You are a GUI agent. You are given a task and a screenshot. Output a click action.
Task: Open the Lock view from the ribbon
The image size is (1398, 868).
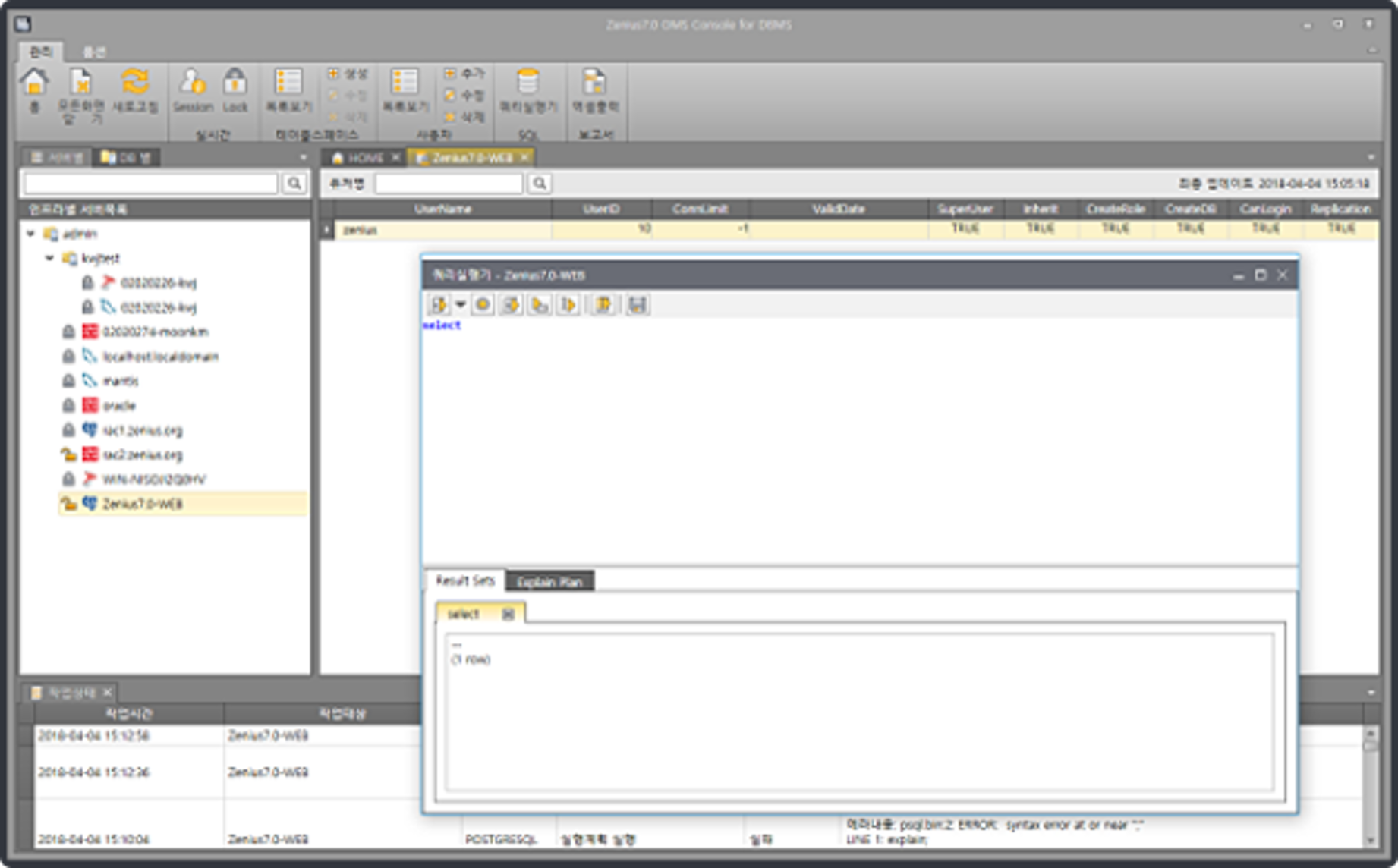pos(235,91)
